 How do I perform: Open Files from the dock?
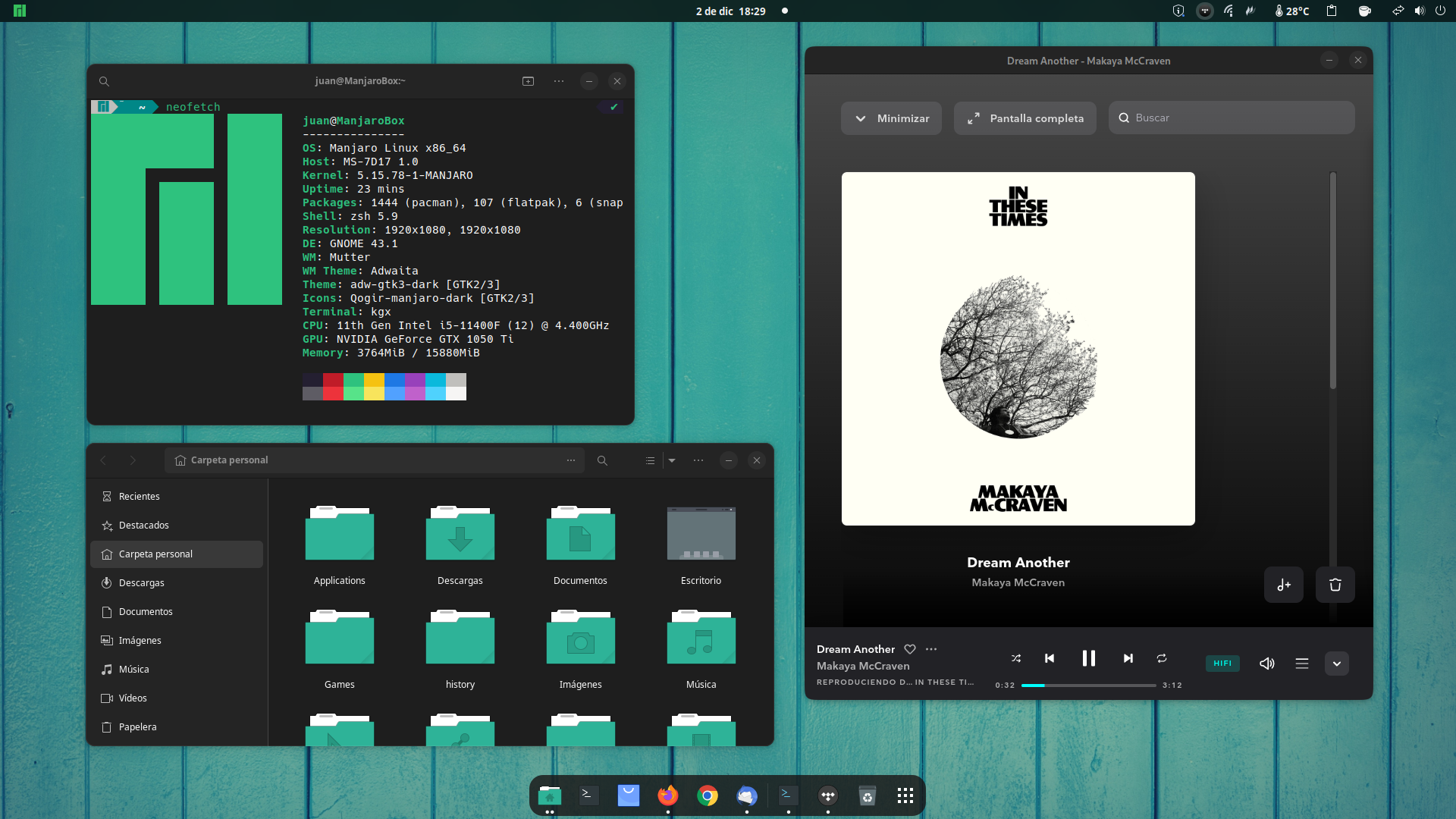(x=550, y=795)
